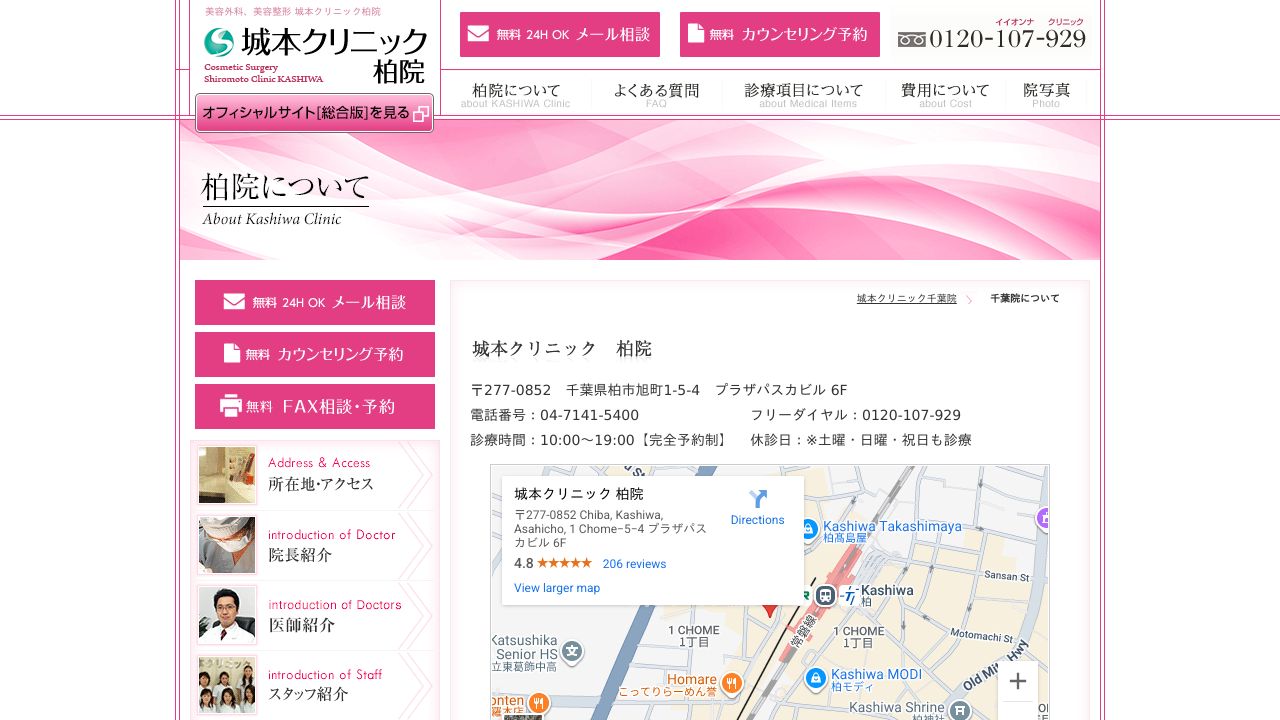This screenshot has height=720, width=1280.
Task: Click the FAX icon on FAX相談・予約 sidebar button
Action: click(x=232, y=406)
